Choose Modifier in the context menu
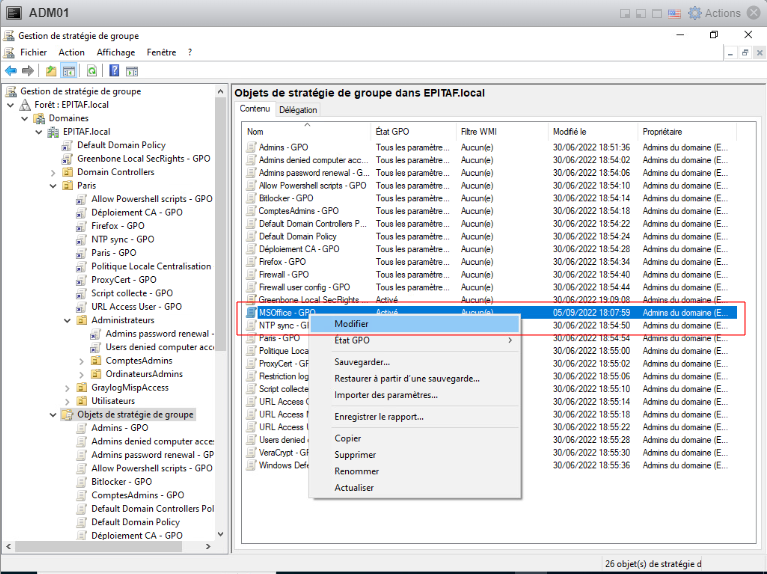The width and height of the screenshot is (767, 574). point(351,324)
